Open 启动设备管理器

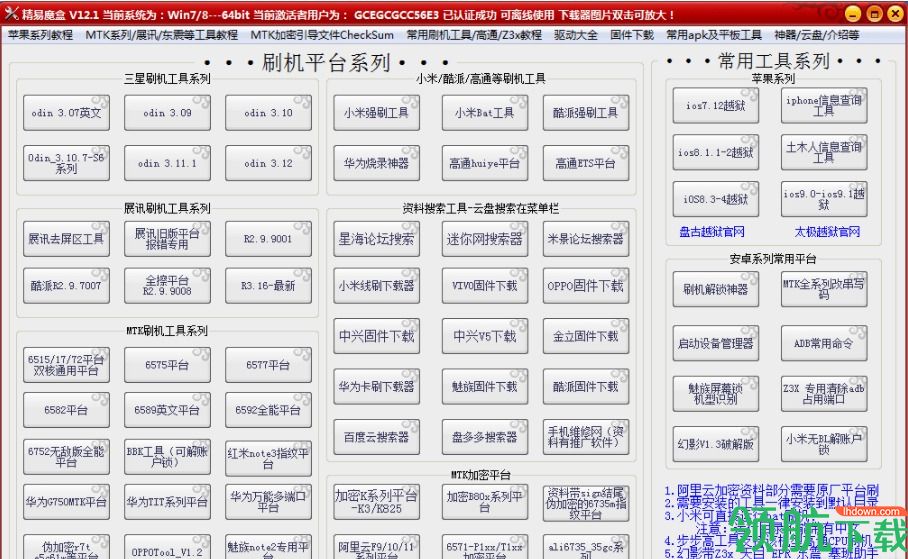click(716, 344)
